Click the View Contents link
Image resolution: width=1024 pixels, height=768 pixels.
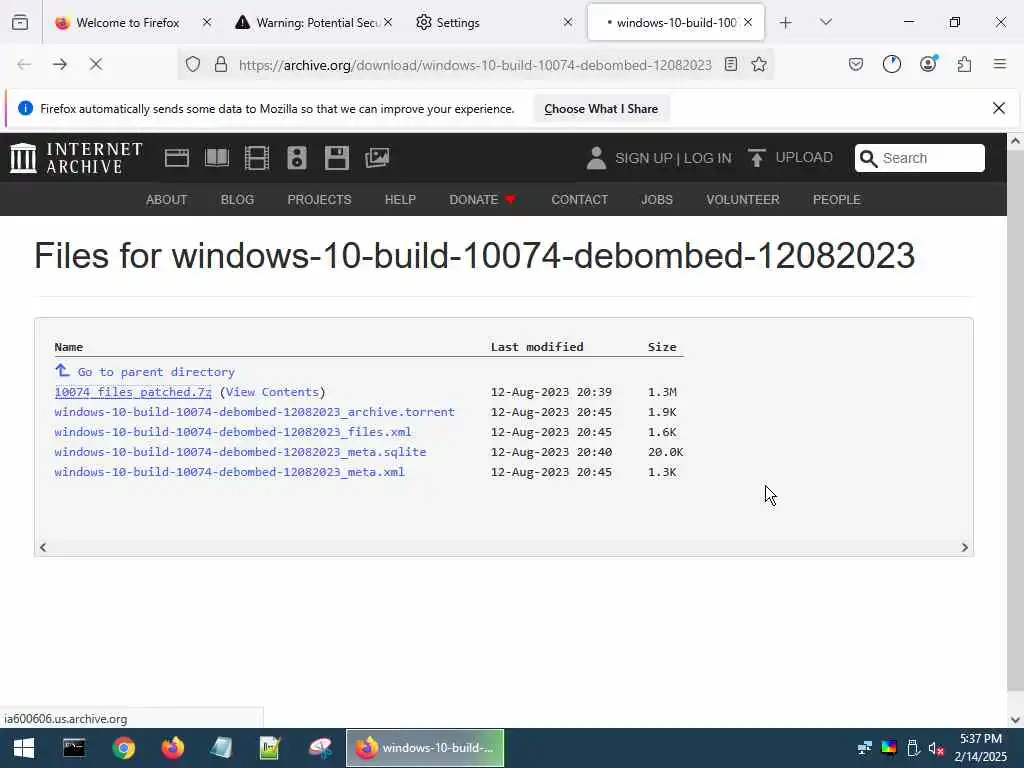click(x=272, y=392)
